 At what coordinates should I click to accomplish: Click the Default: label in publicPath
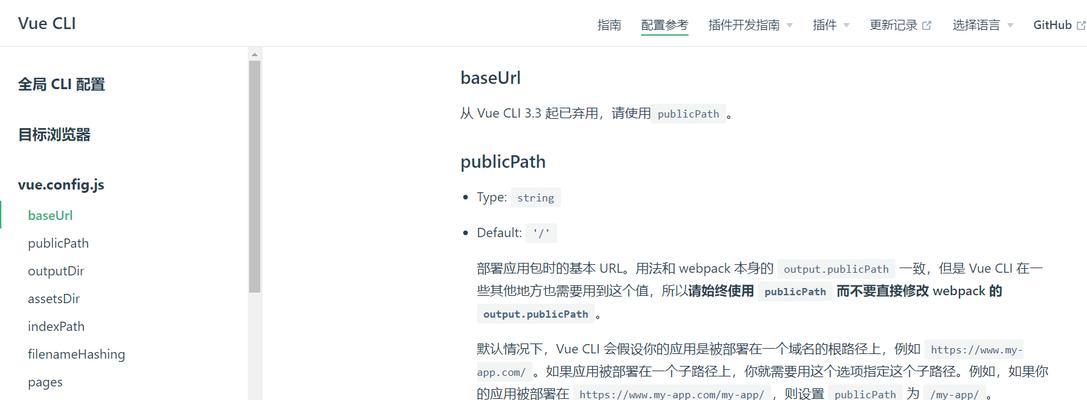pyautogui.click(x=499, y=233)
